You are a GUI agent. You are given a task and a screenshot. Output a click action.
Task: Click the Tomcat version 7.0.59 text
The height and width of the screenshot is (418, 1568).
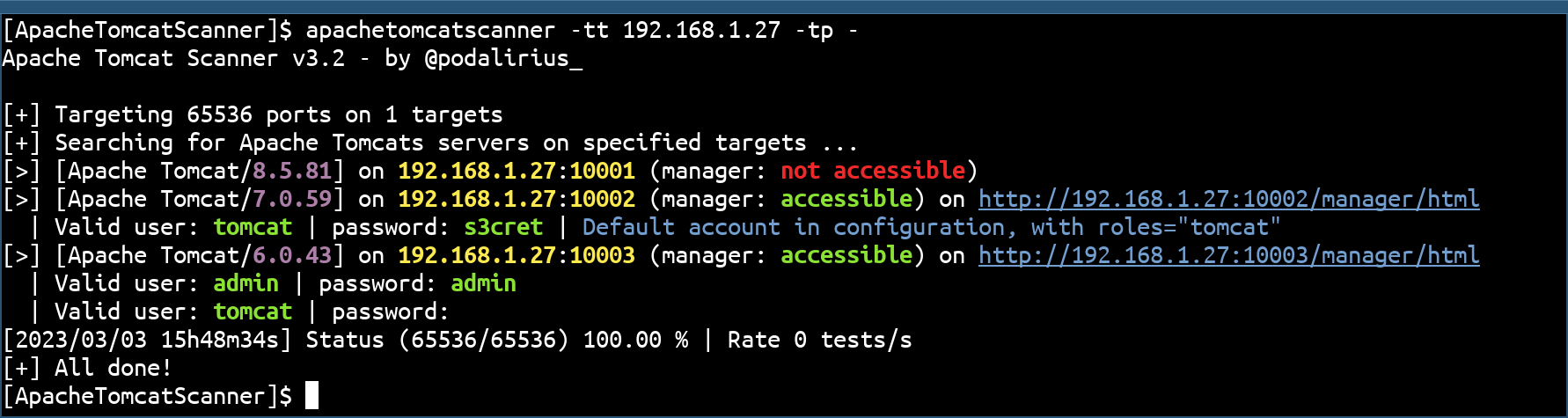coord(292,199)
